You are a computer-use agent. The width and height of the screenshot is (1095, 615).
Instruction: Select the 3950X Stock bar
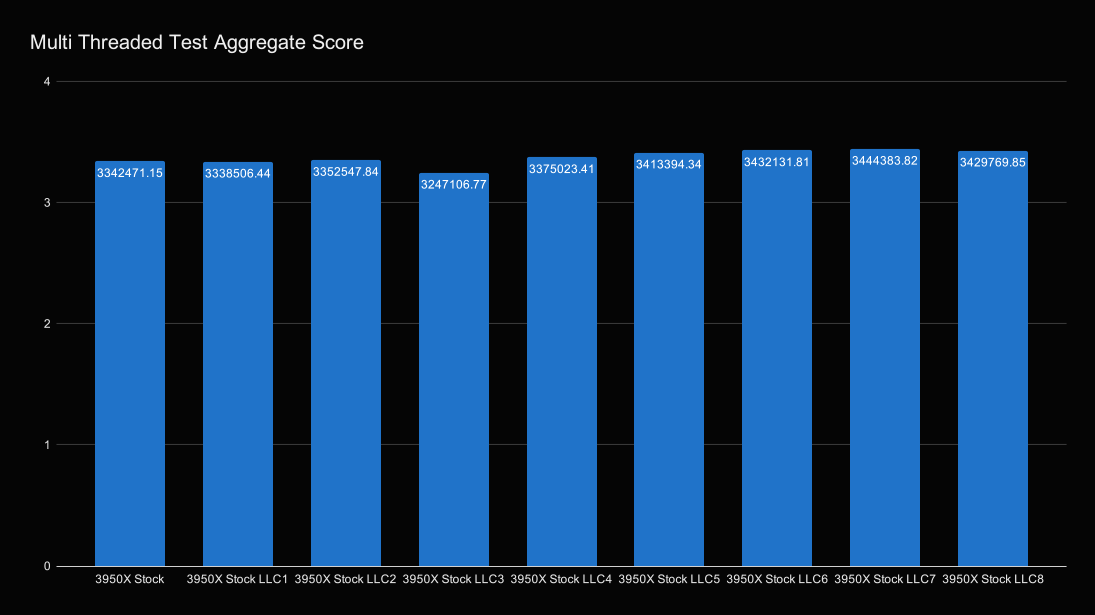click(x=130, y=364)
